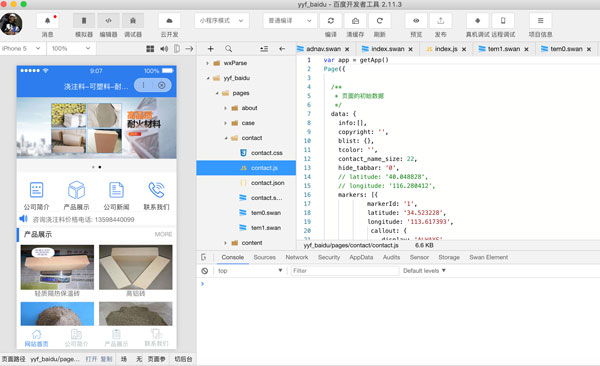600x366 pixels.
Task: Tap the 公司新闻 document icon
Action: pyautogui.click(x=116, y=190)
